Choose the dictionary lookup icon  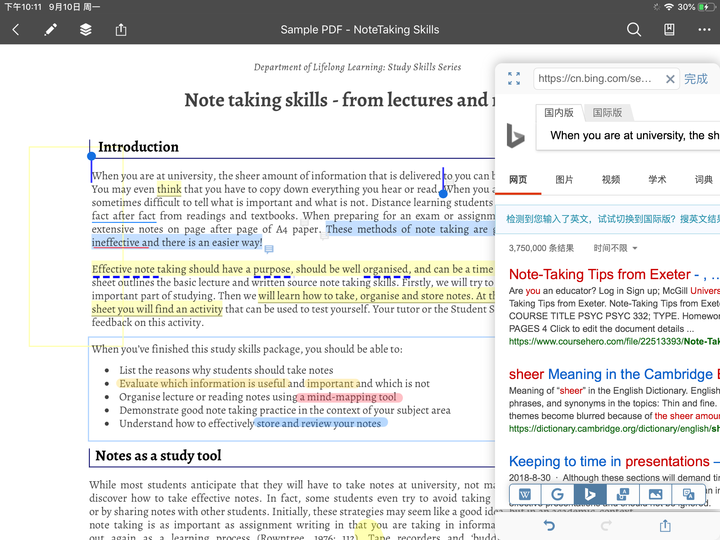point(622,495)
